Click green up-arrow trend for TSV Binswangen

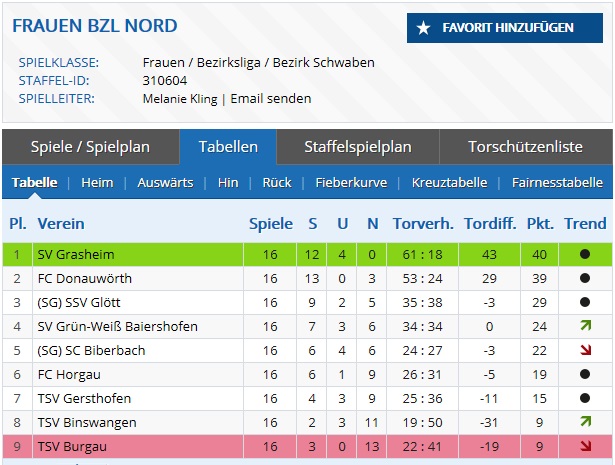[x=585, y=422]
